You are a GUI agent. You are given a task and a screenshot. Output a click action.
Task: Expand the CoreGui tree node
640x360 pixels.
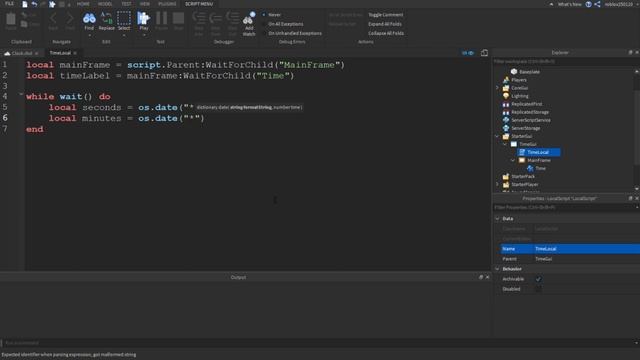tap(497, 88)
